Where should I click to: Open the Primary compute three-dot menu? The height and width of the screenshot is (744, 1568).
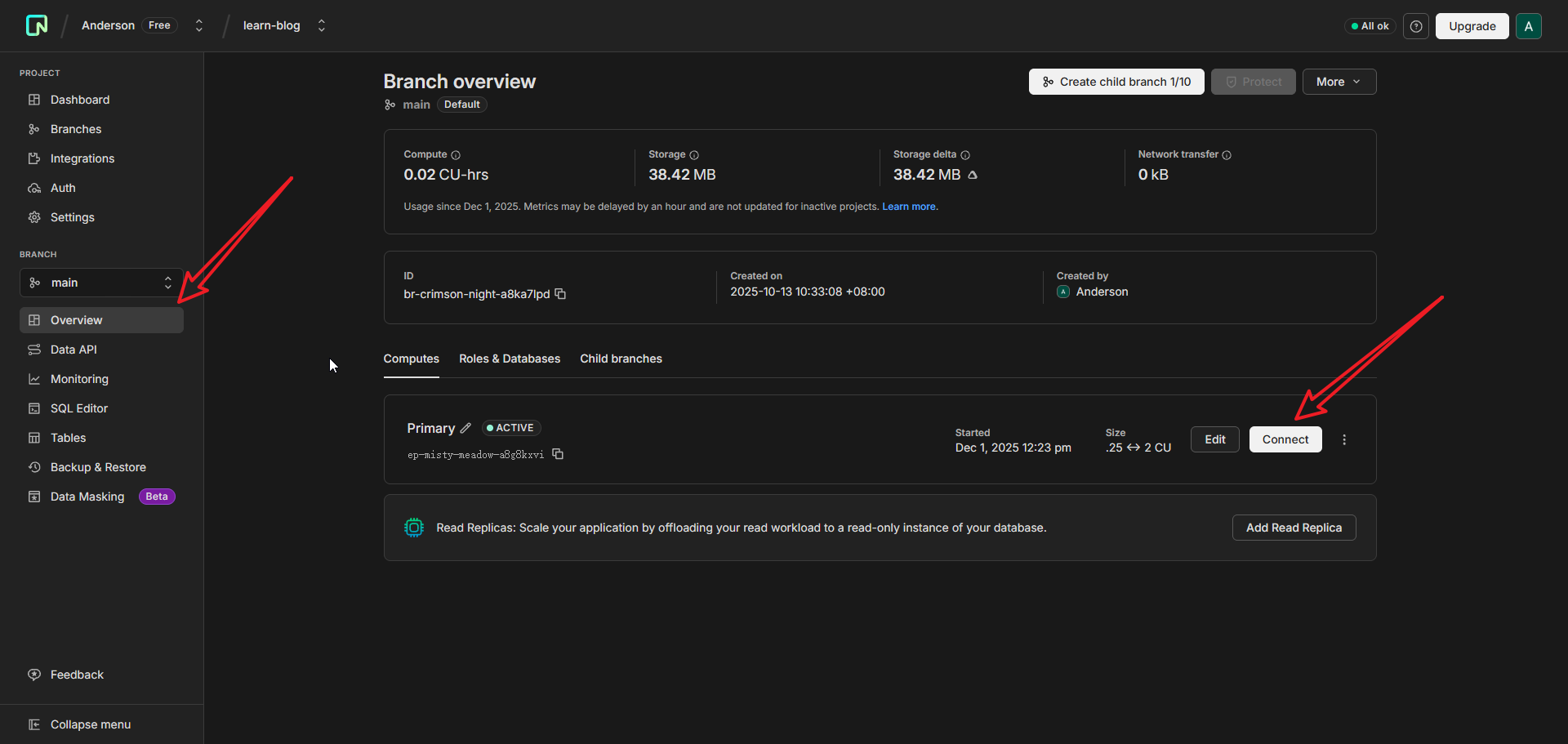(1344, 439)
